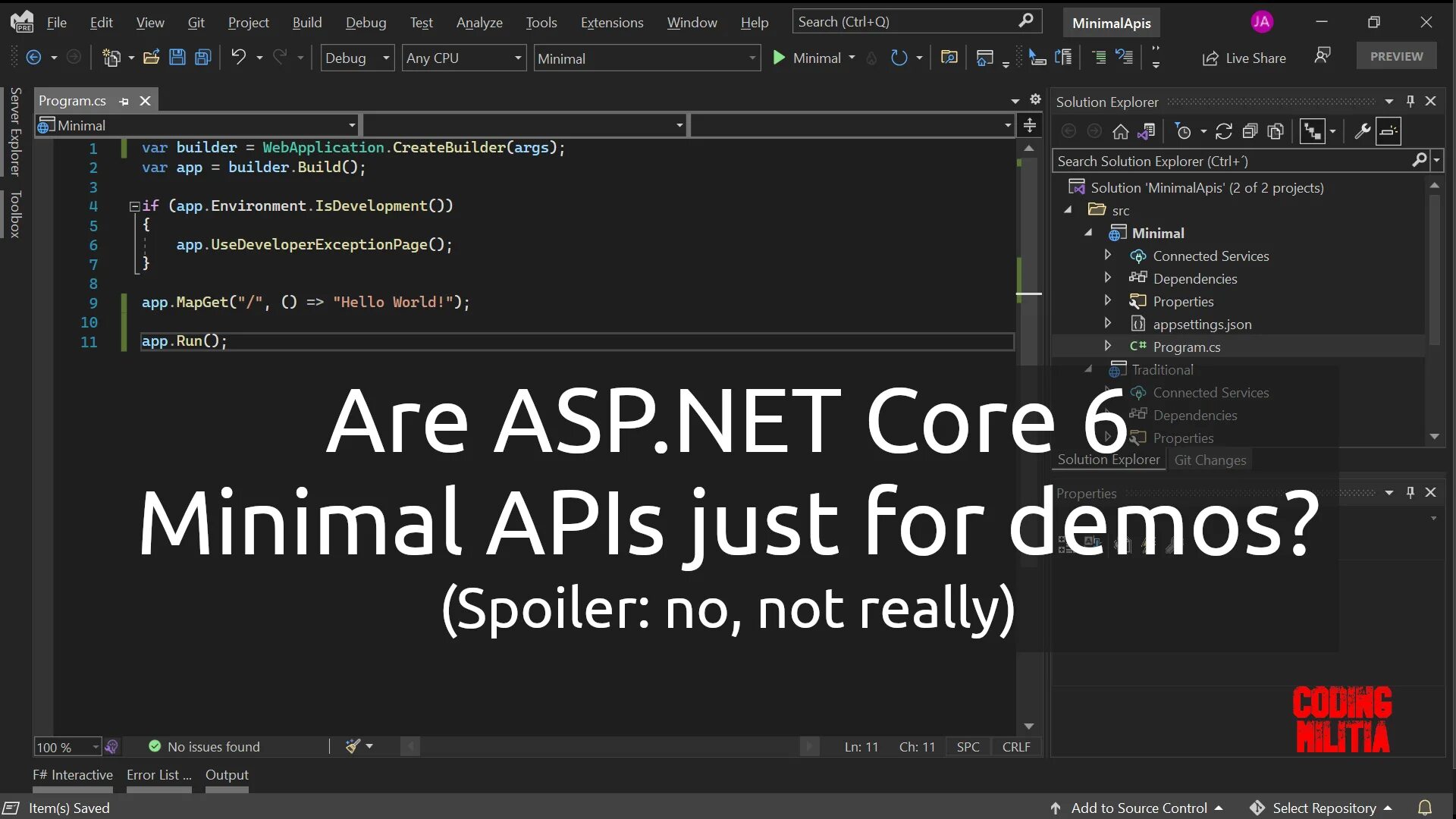Expand the Dependencies node under Minimal
The width and height of the screenshot is (1456, 819).
tap(1107, 278)
